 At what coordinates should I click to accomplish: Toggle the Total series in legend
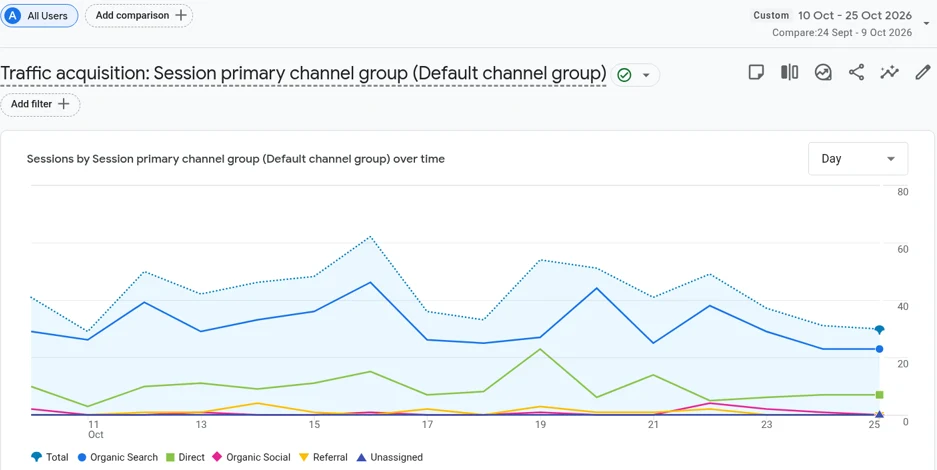(x=50, y=457)
